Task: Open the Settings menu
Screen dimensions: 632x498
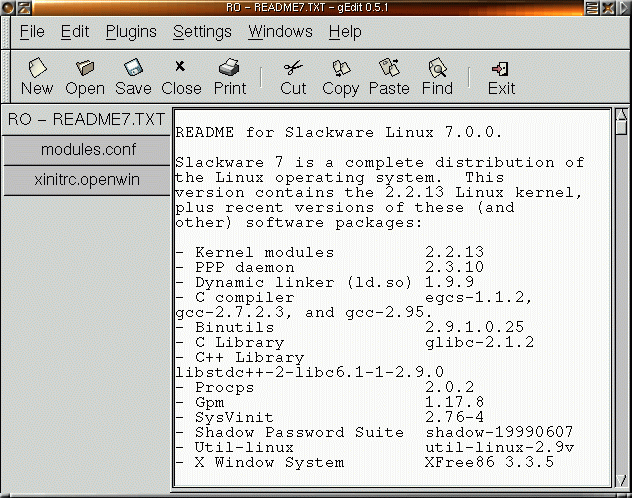Action: pyautogui.click(x=202, y=31)
